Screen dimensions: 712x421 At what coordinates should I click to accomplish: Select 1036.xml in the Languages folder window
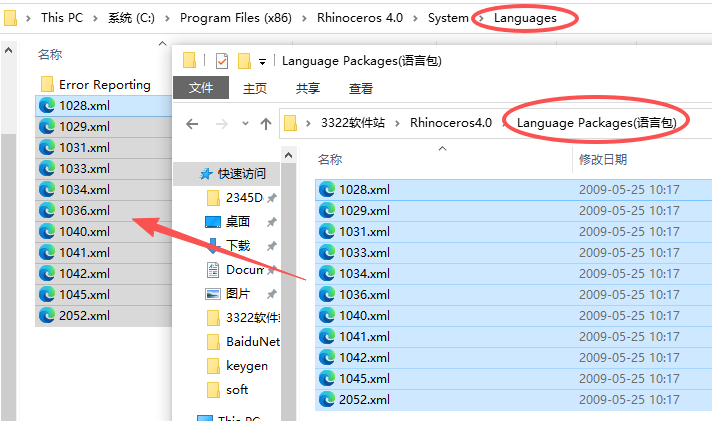[x=104, y=210]
